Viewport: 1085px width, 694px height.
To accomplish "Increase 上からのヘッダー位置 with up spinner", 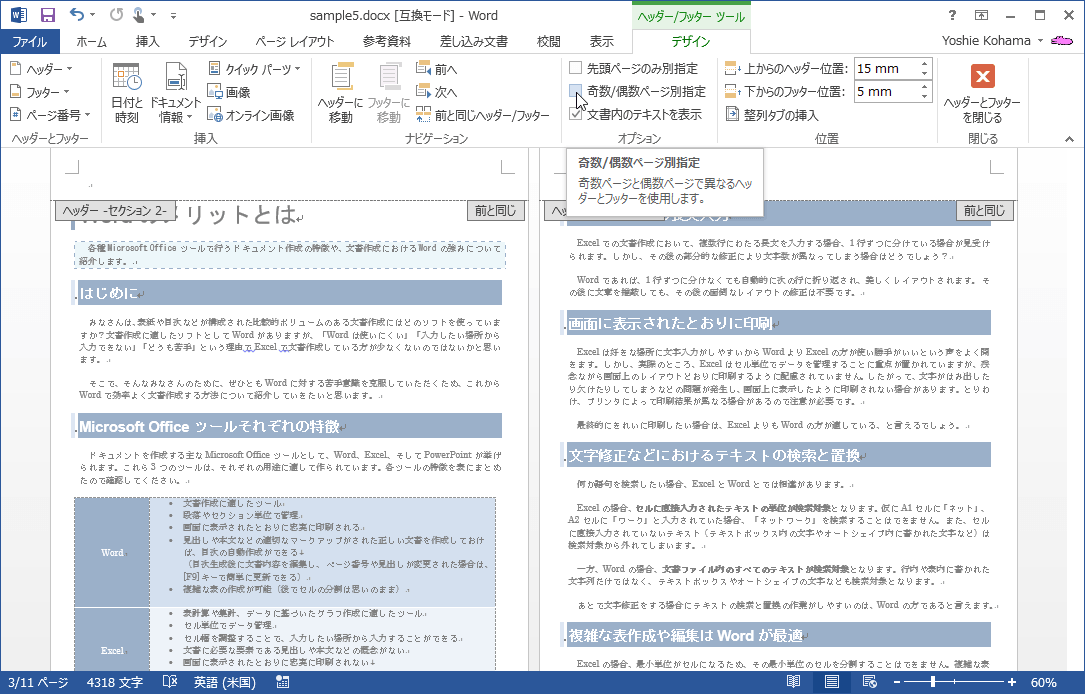I will click(x=924, y=64).
